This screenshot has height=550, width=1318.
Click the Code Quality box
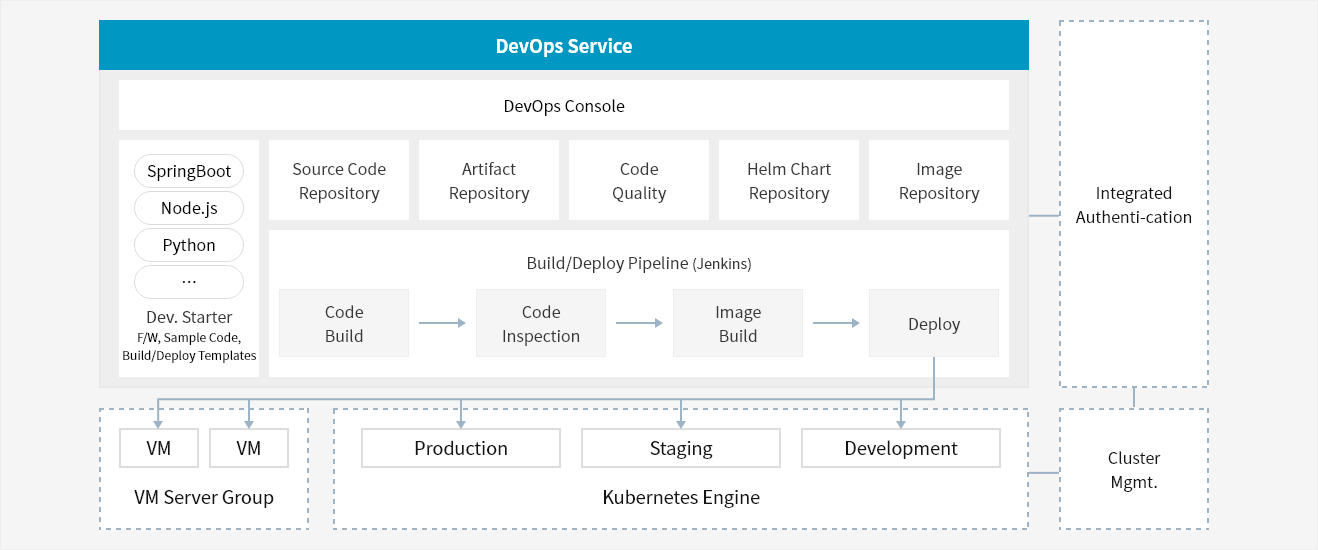point(639,180)
